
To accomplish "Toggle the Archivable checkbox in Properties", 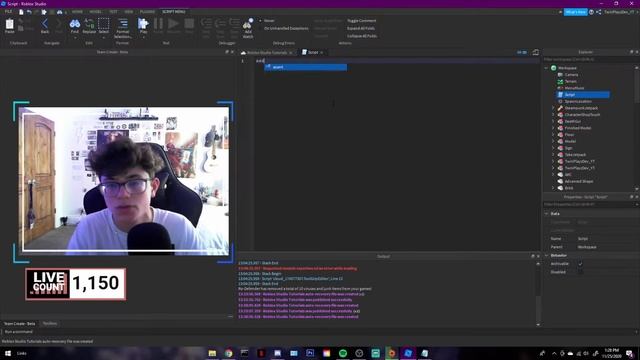I will 580,264.
